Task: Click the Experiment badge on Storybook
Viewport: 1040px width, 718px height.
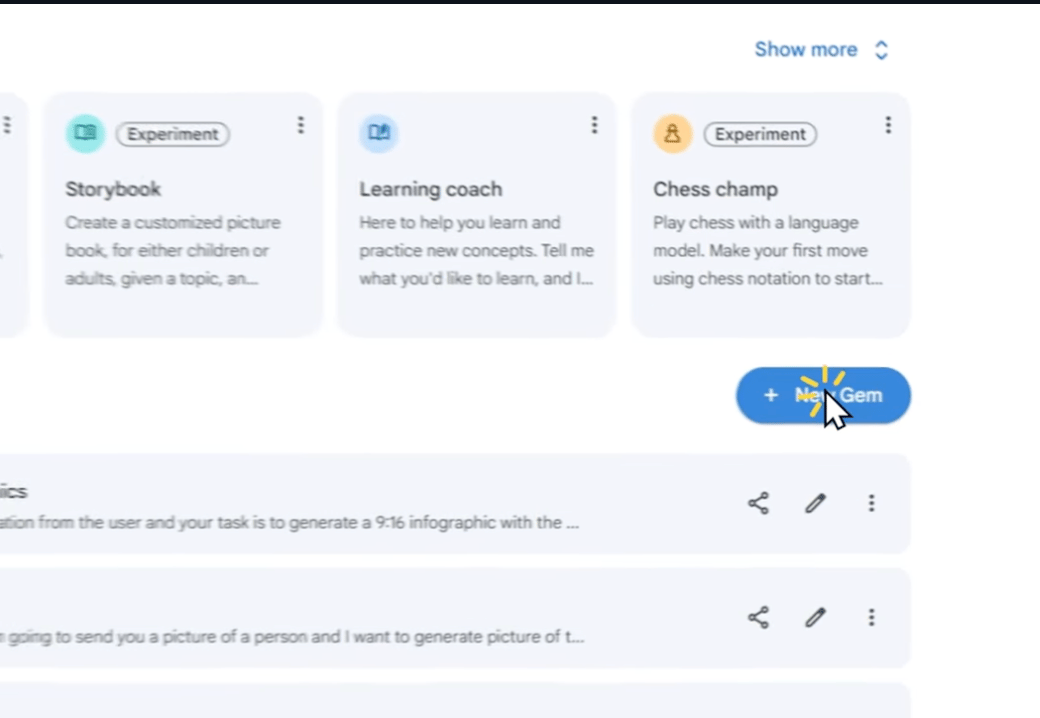Action: 173,134
